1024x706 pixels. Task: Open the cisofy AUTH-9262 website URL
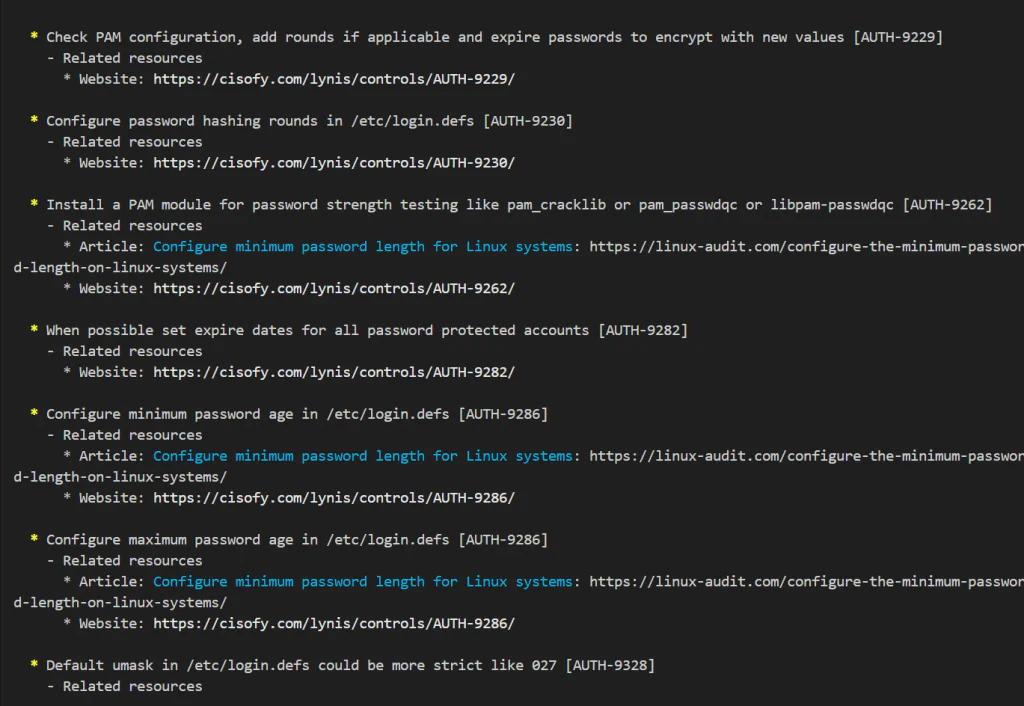point(334,288)
